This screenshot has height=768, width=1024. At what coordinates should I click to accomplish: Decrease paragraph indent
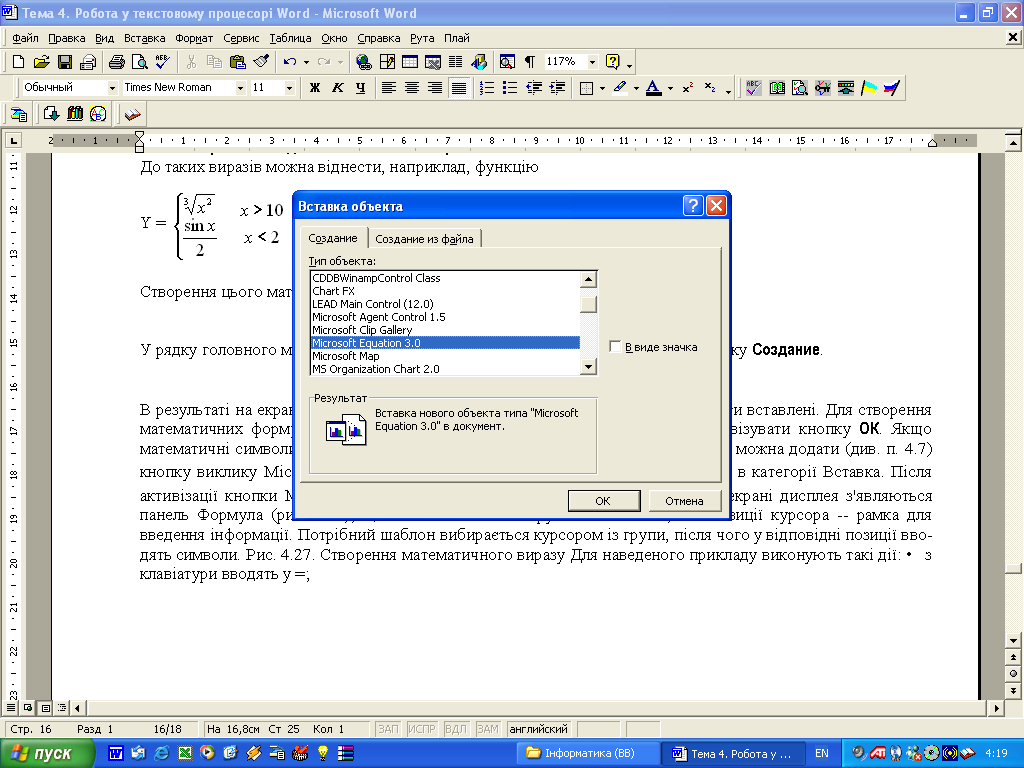[534, 88]
